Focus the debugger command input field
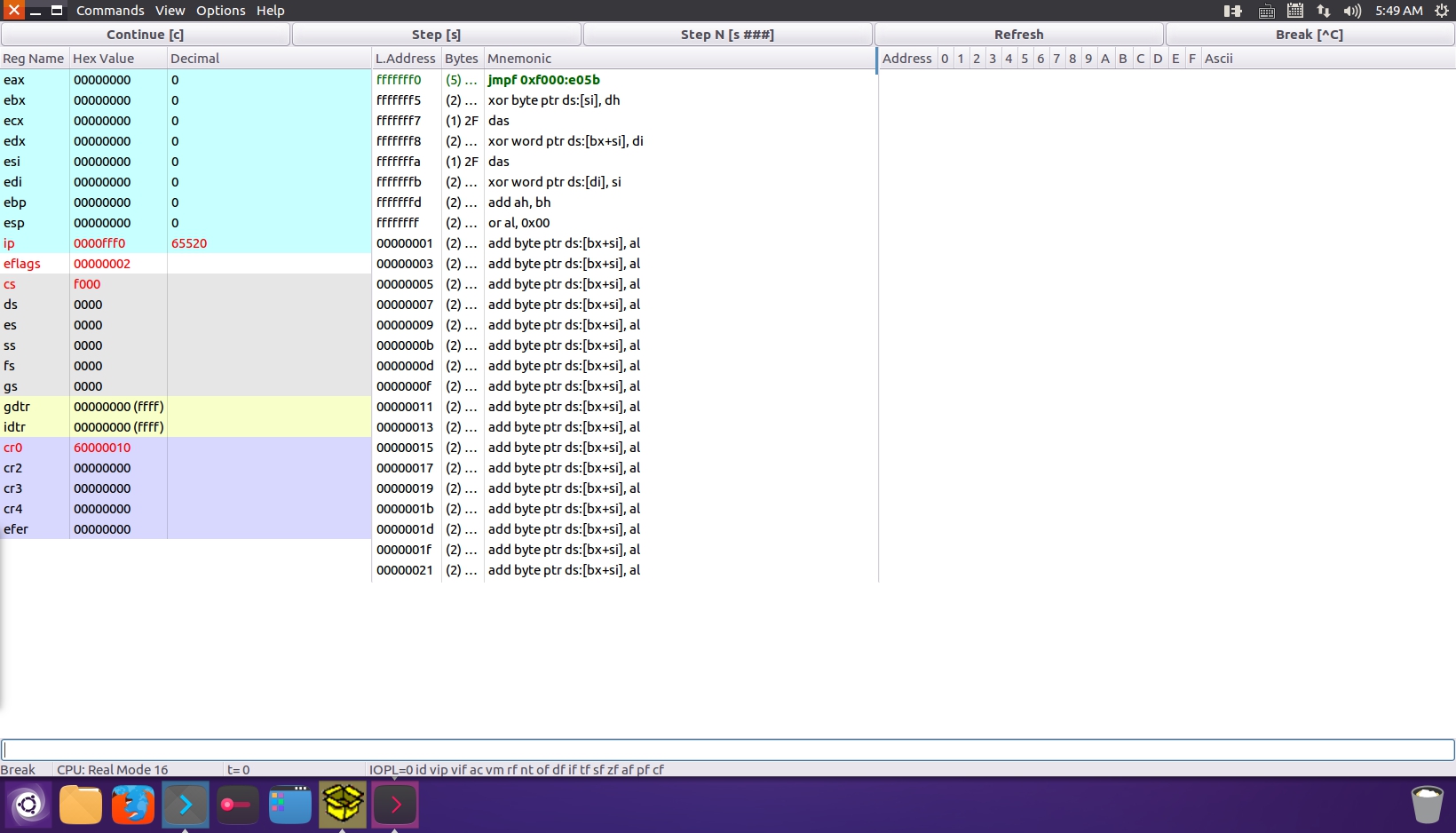 click(728, 750)
